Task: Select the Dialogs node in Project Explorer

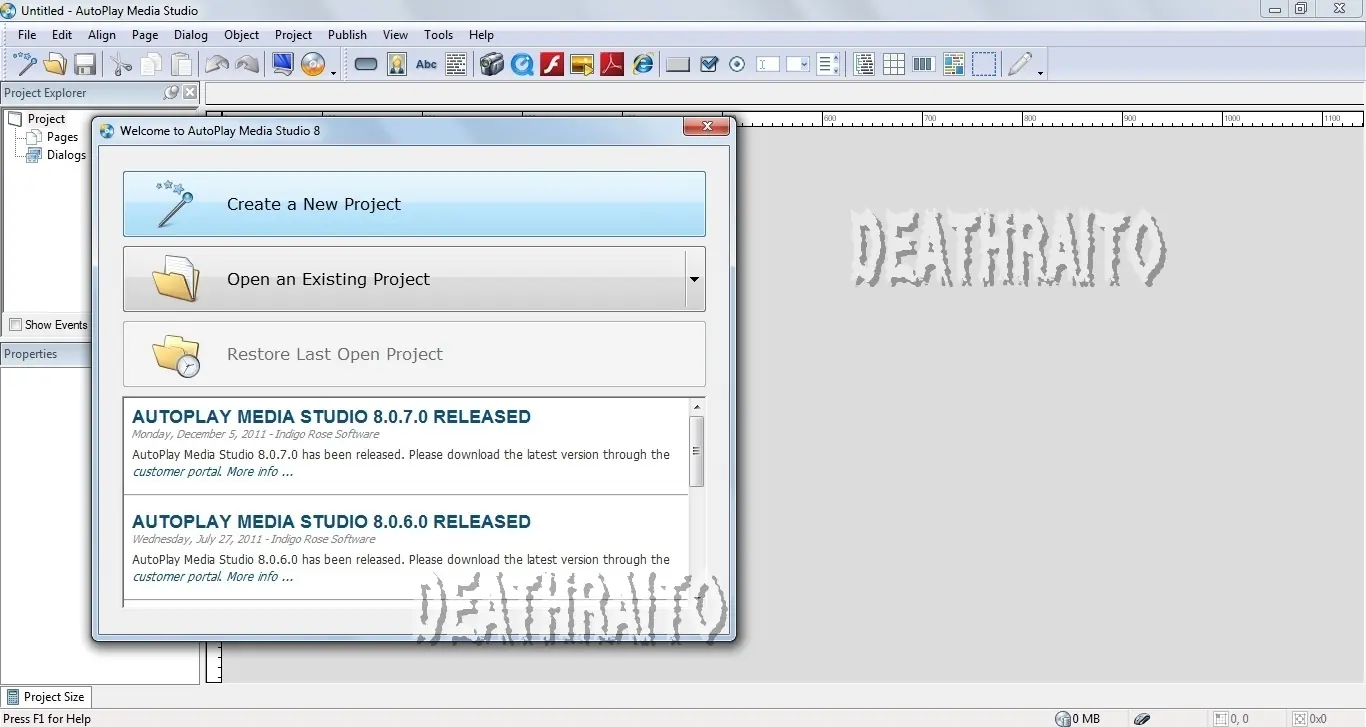Action: pos(66,155)
